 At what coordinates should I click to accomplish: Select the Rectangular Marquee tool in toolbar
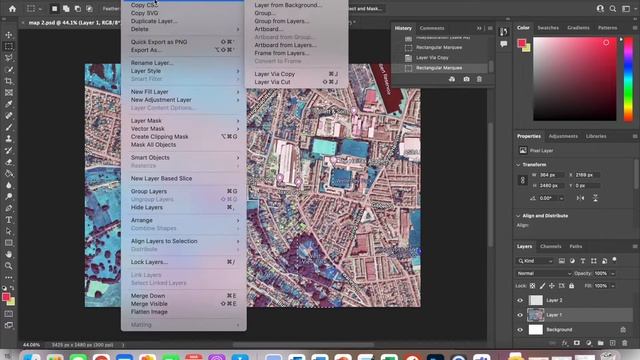[x=9, y=46]
